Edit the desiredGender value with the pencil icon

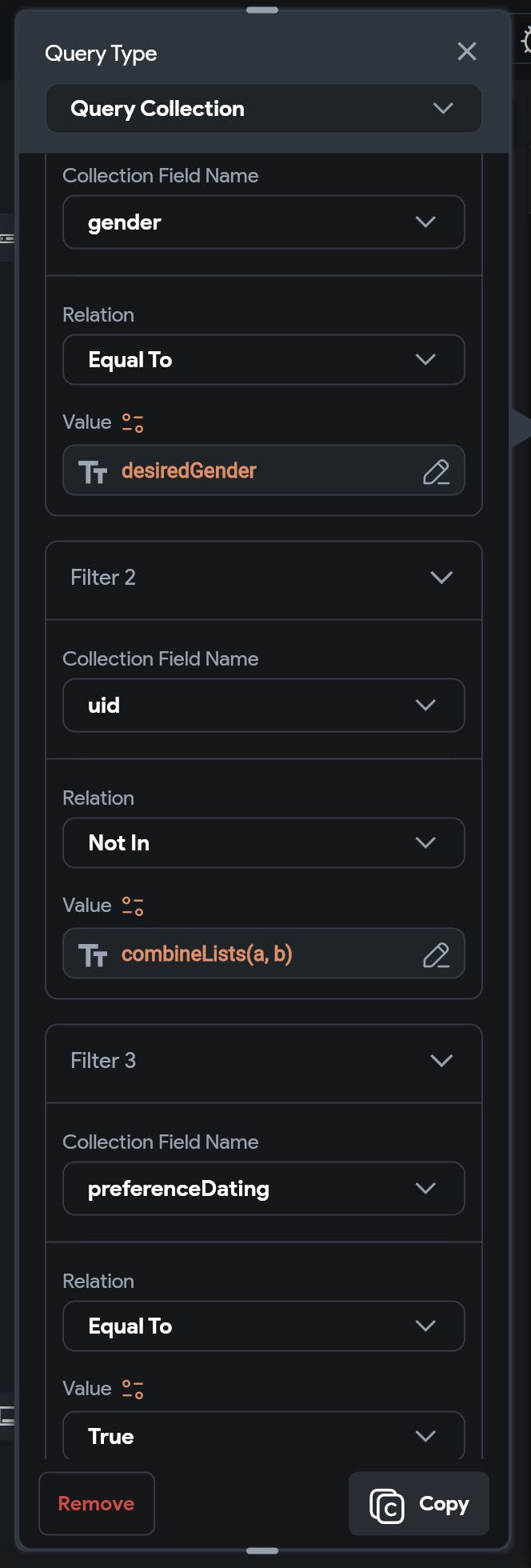[436, 471]
